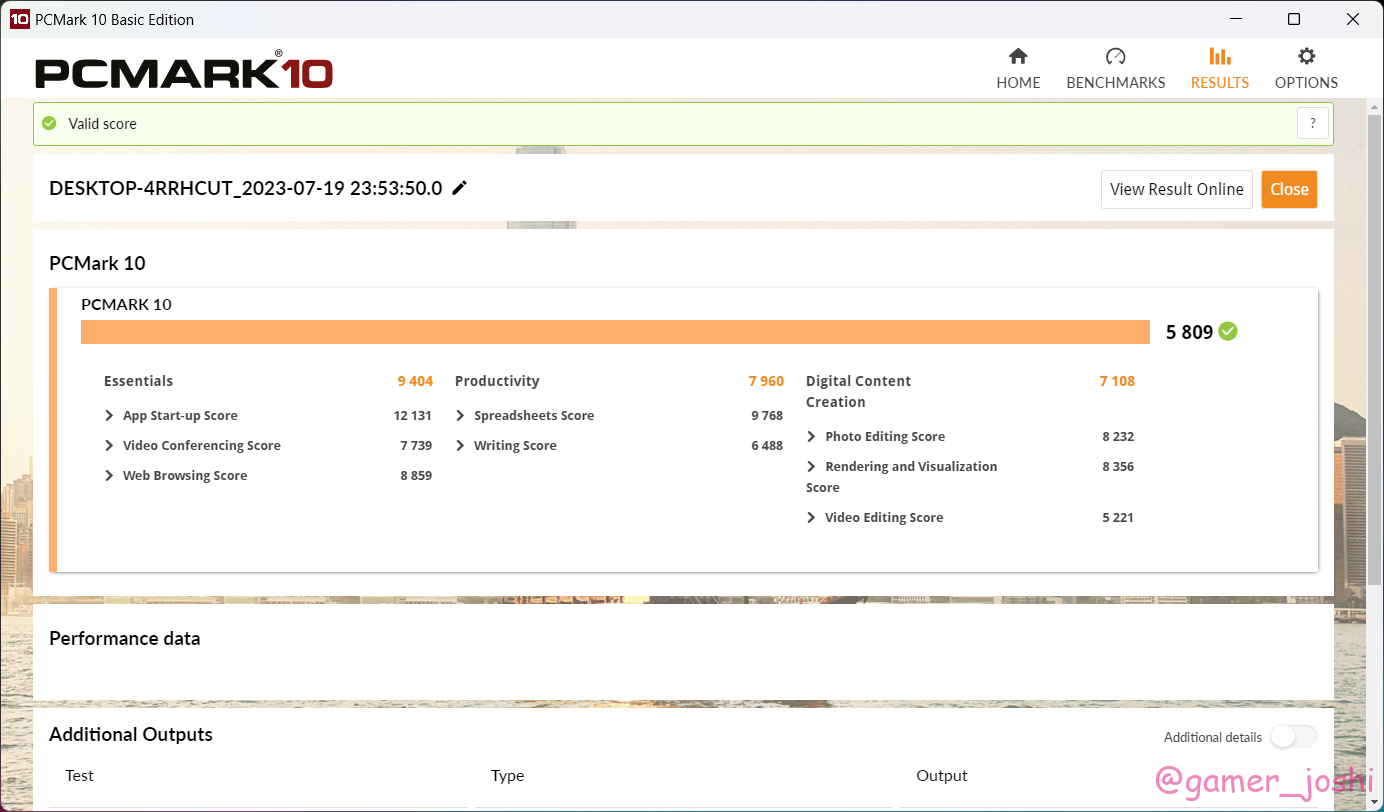Click the Type column header

pos(507,775)
